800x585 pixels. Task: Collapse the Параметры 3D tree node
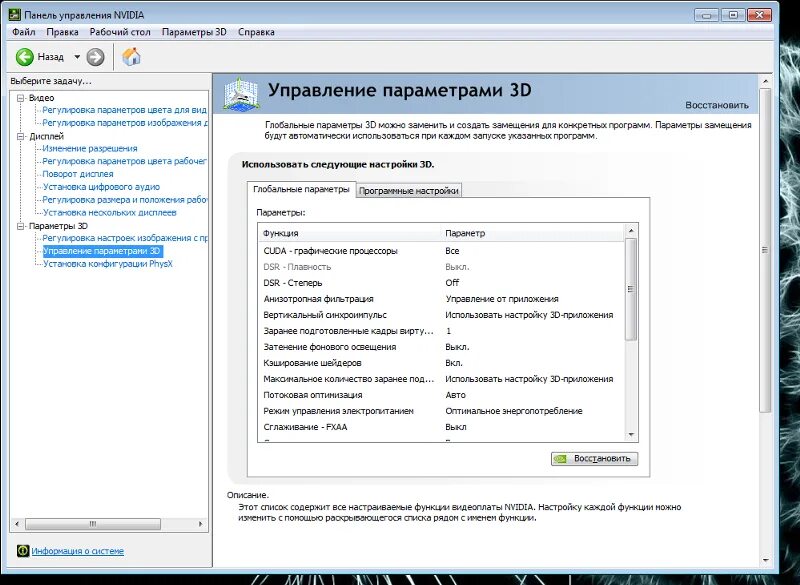click(x=20, y=226)
